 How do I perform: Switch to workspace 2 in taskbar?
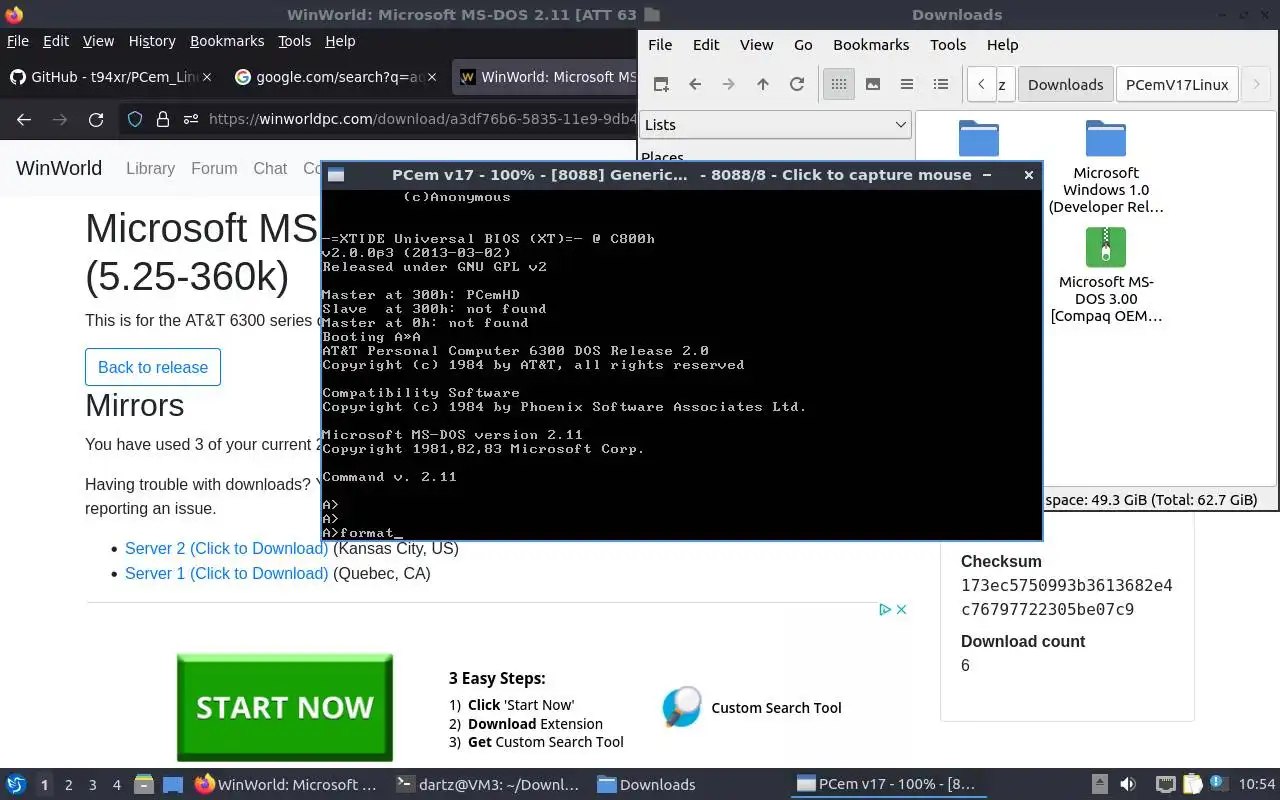point(68,785)
